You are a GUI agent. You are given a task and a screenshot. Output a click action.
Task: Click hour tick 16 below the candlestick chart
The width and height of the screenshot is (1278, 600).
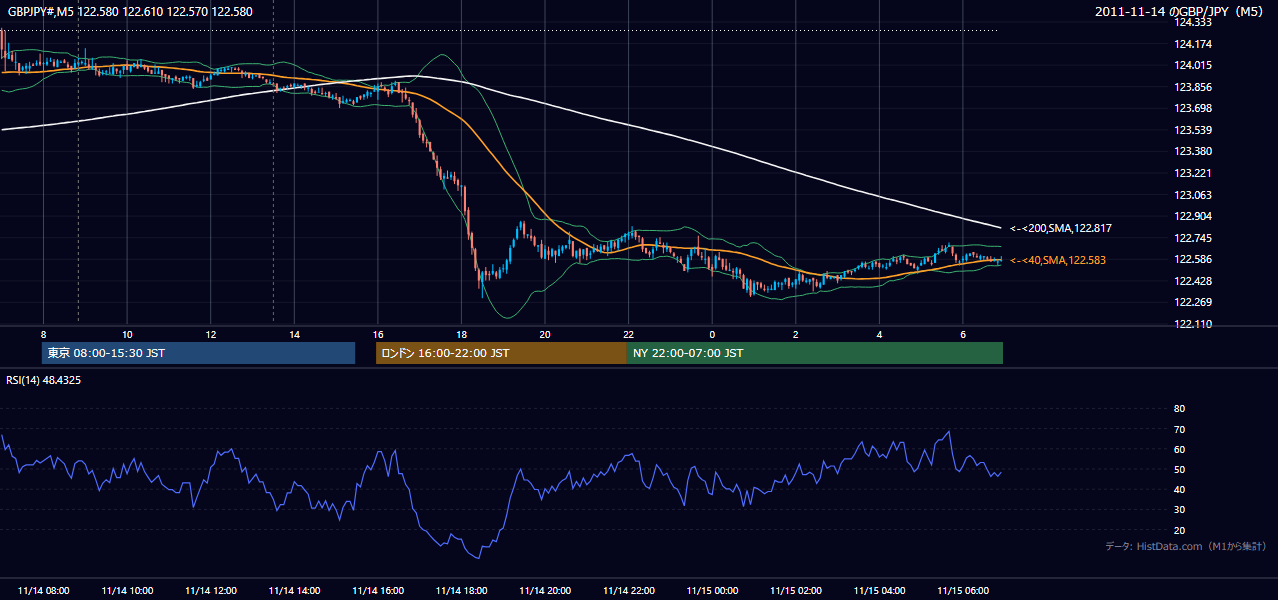coord(378,334)
